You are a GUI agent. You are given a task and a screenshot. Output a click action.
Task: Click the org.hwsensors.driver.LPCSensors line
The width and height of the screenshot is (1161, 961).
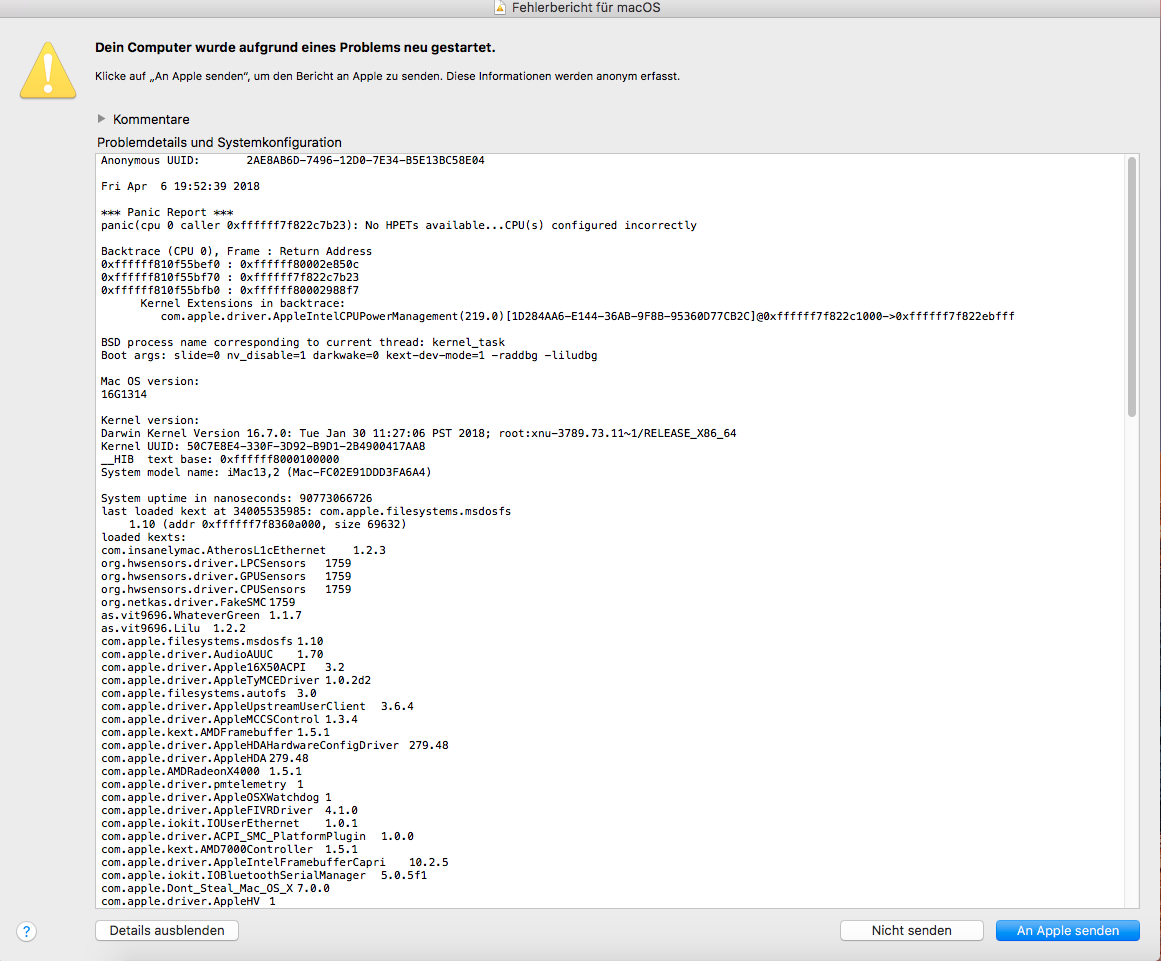click(226, 563)
